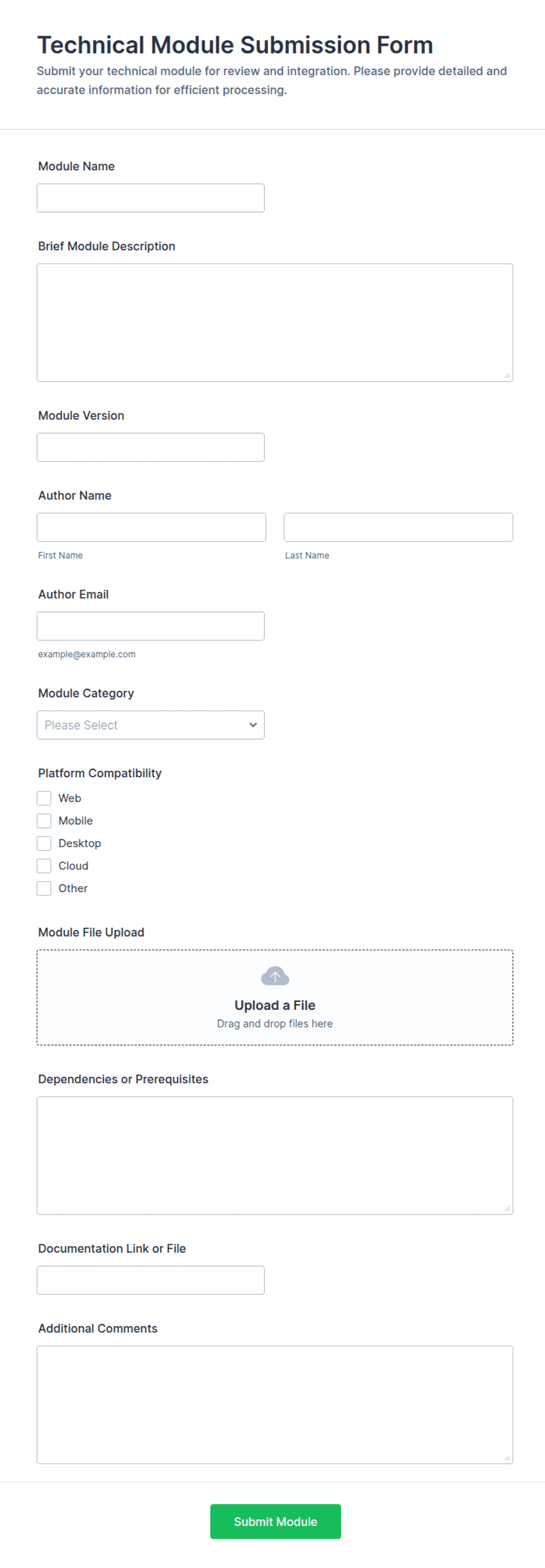Screen dimensions: 545x1568
Task: Focus the Author Email input box
Action: (151, 626)
